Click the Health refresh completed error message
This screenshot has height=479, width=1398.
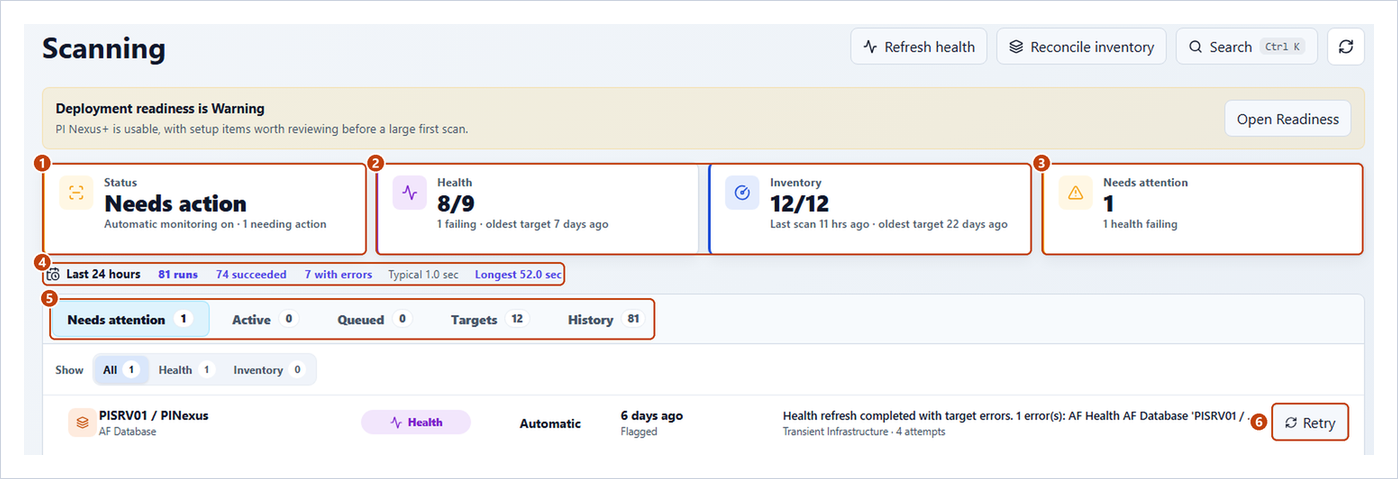tap(1016, 415)
